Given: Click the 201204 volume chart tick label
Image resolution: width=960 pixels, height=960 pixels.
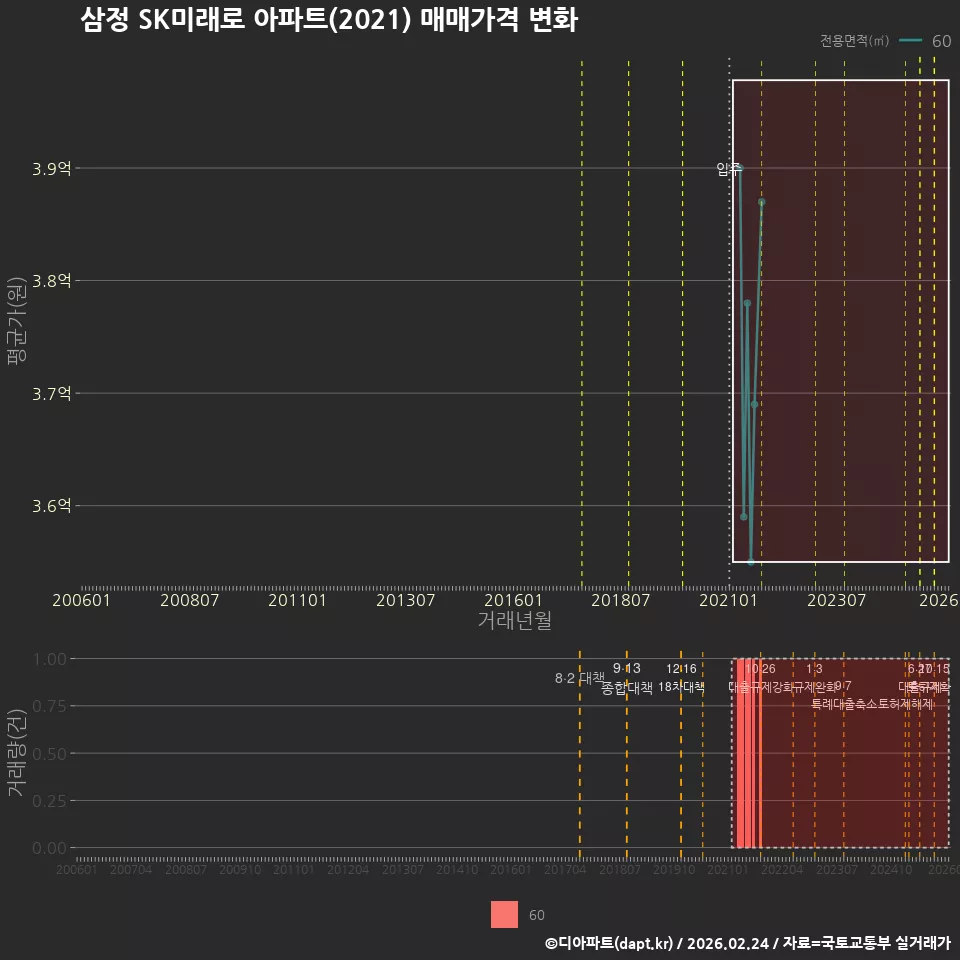Looking at the screenshot, I should pyautogui.click(x=348, y=869).
